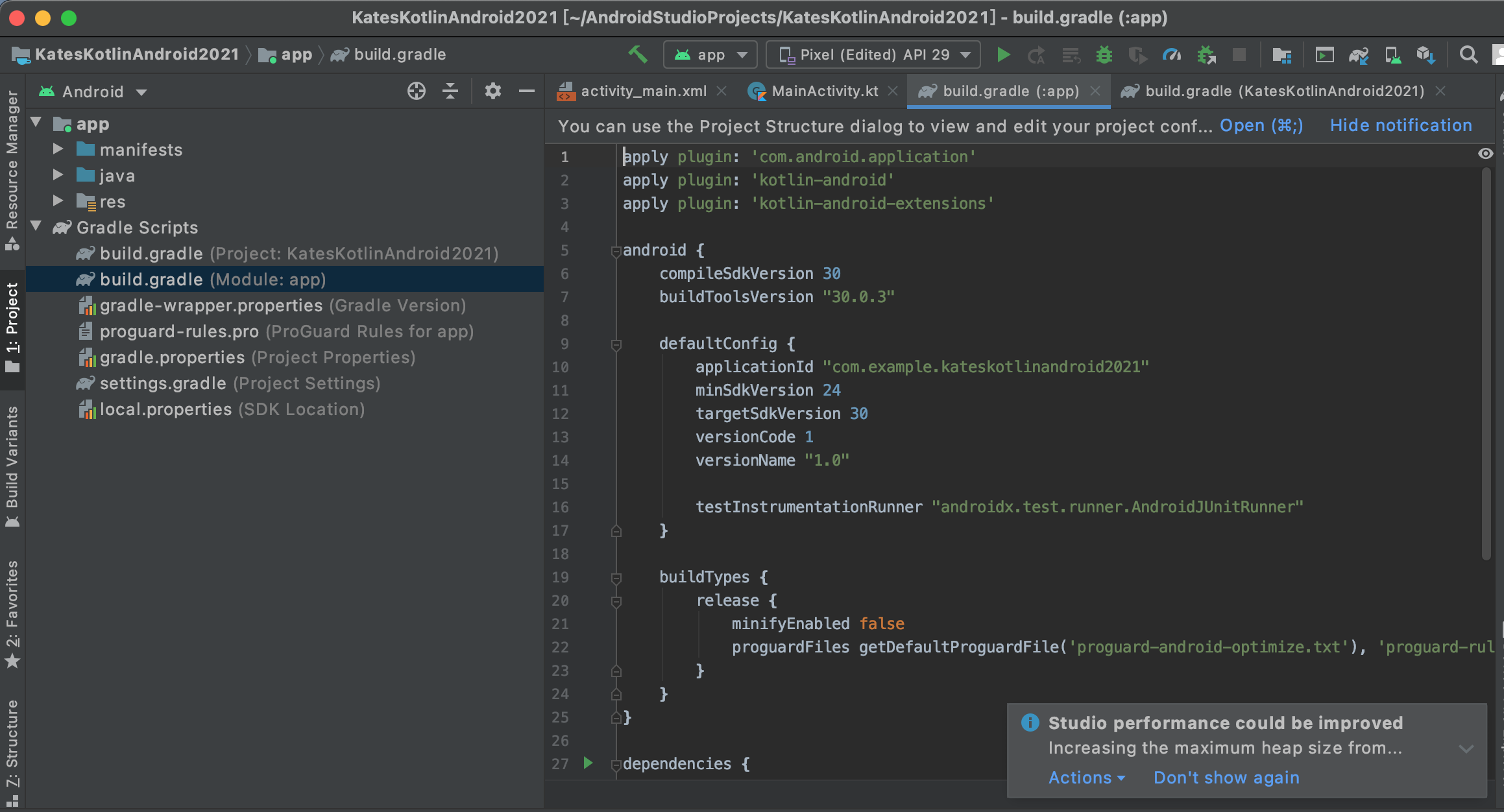Start debugging with the green bug icon

(1104, 54)
